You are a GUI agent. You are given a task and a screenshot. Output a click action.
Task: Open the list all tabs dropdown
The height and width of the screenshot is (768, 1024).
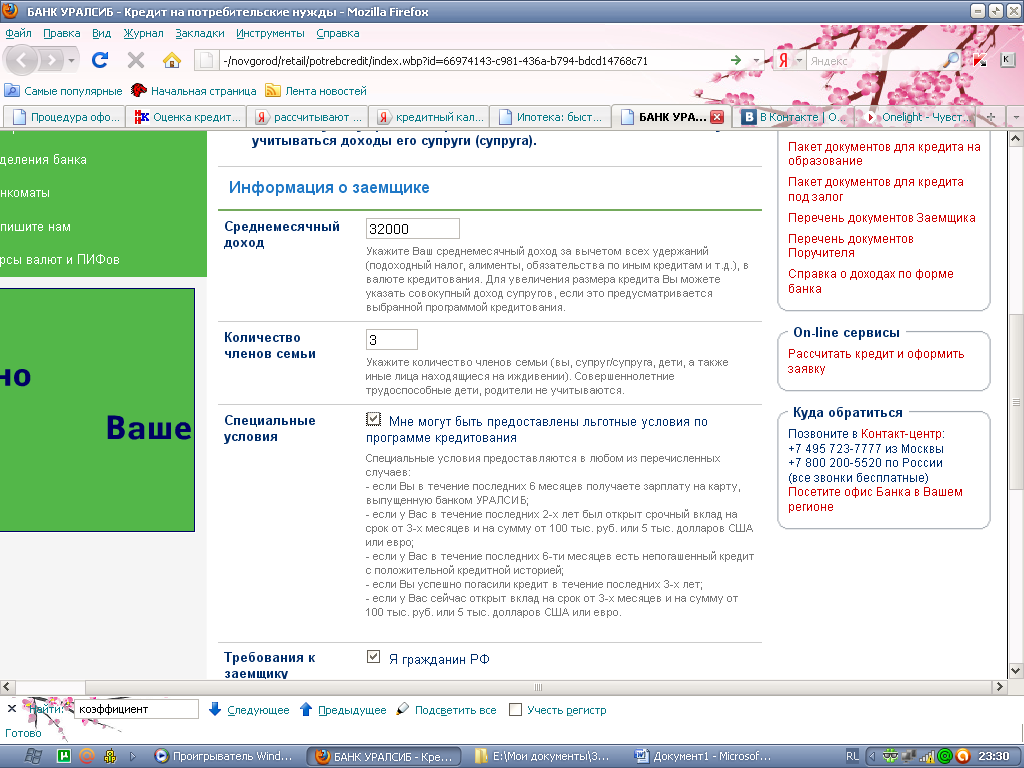(1015, 117)
